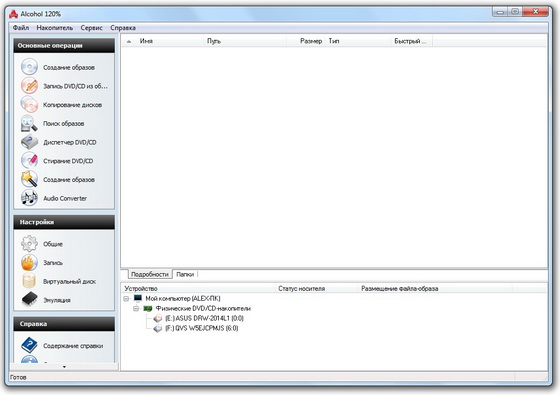Click the Alcohol 120% logo in title bar

coord(14,14)
